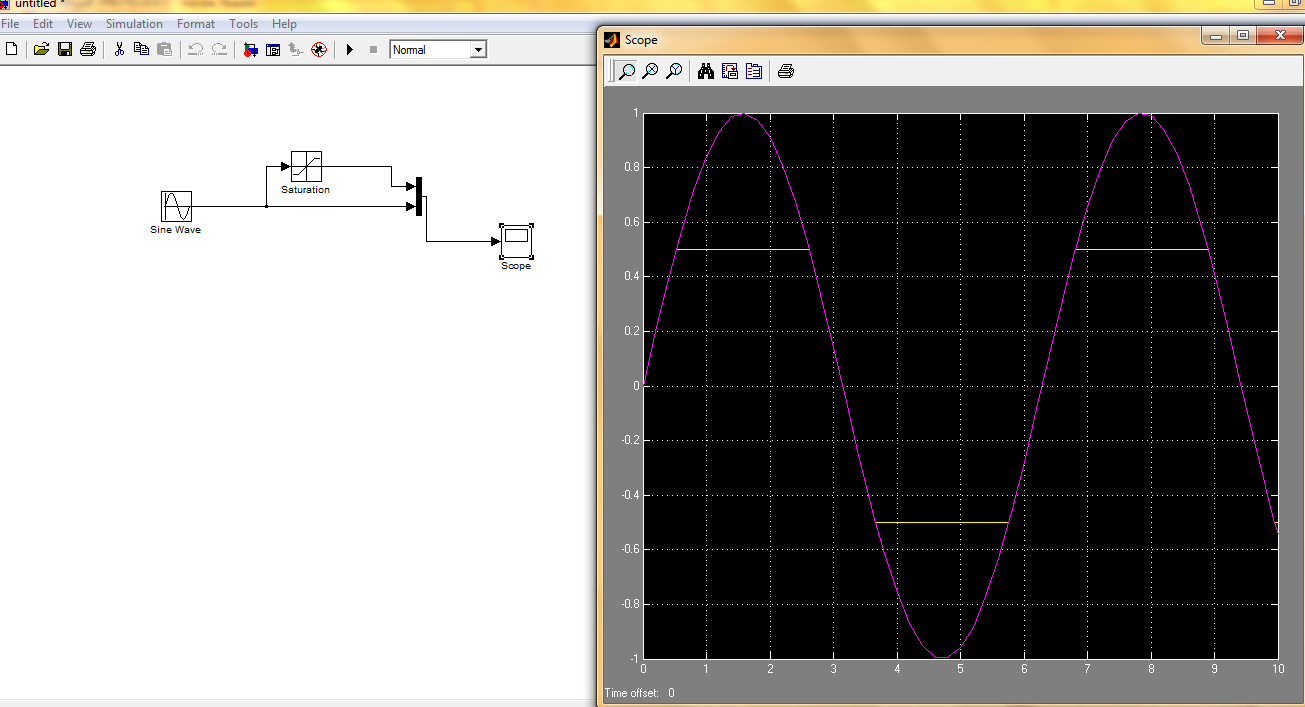Select the Sine Wave block
The width and height of the screenshot is (1305, 707).
click(175, 206)
